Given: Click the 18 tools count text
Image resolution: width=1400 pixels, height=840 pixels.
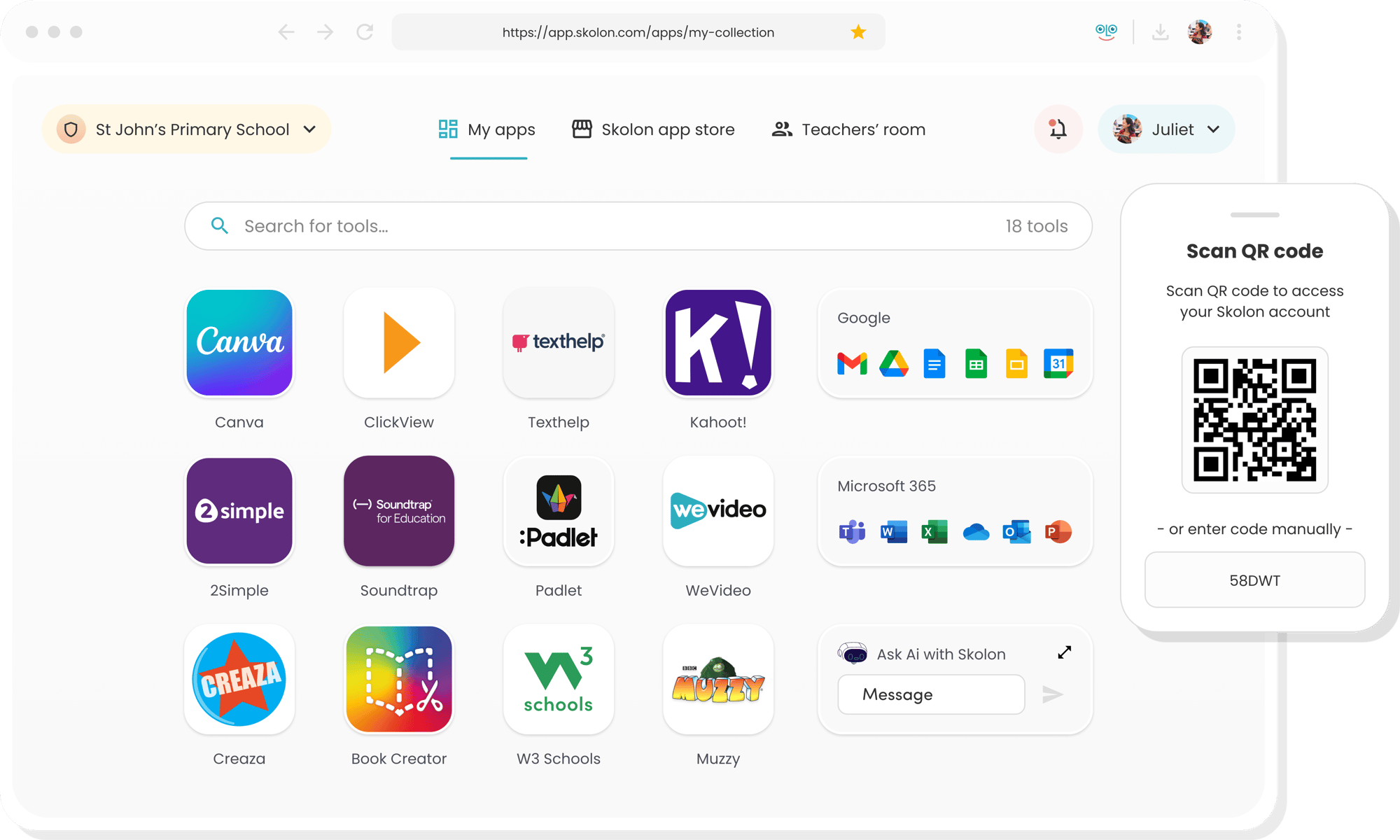Looking at the screenshot, I should (1036, 226).
